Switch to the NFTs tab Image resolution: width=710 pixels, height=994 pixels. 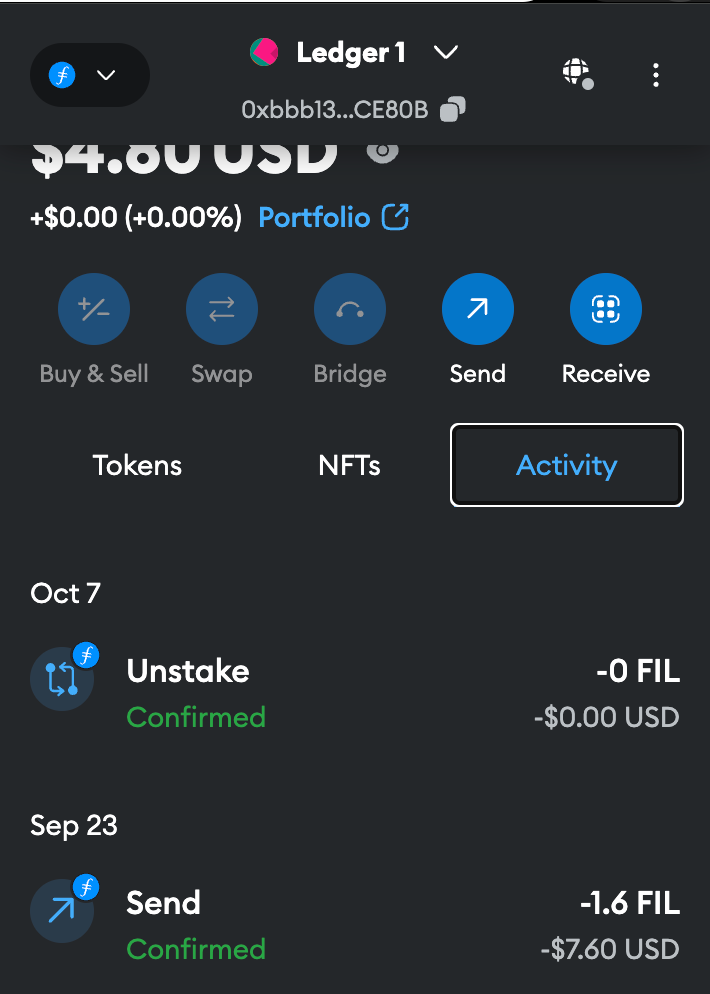click(349, 465)
